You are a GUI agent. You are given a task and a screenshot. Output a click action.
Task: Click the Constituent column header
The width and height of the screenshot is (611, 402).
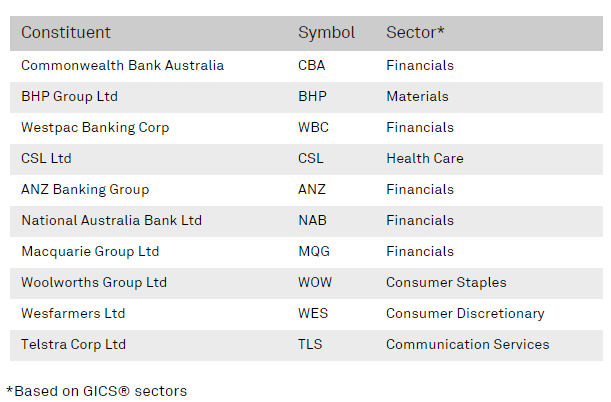(x=66, y=33)
